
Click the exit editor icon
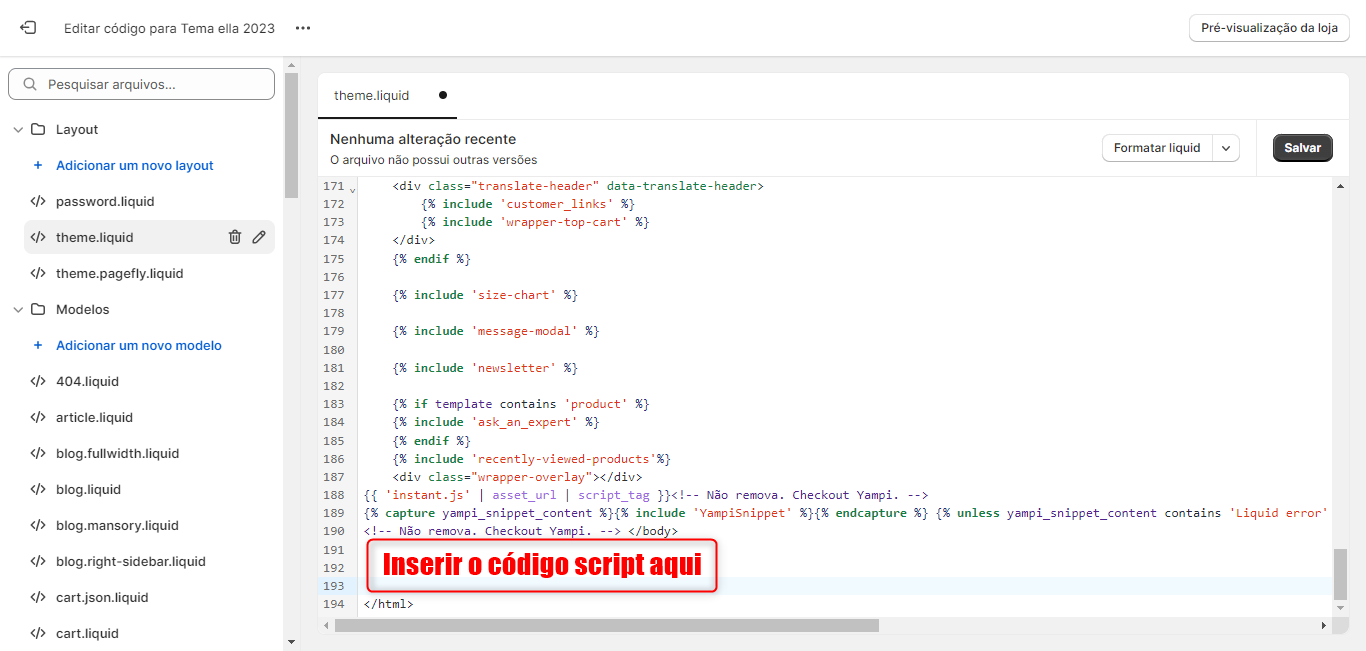pyautogui.click(x=28, y=28)
